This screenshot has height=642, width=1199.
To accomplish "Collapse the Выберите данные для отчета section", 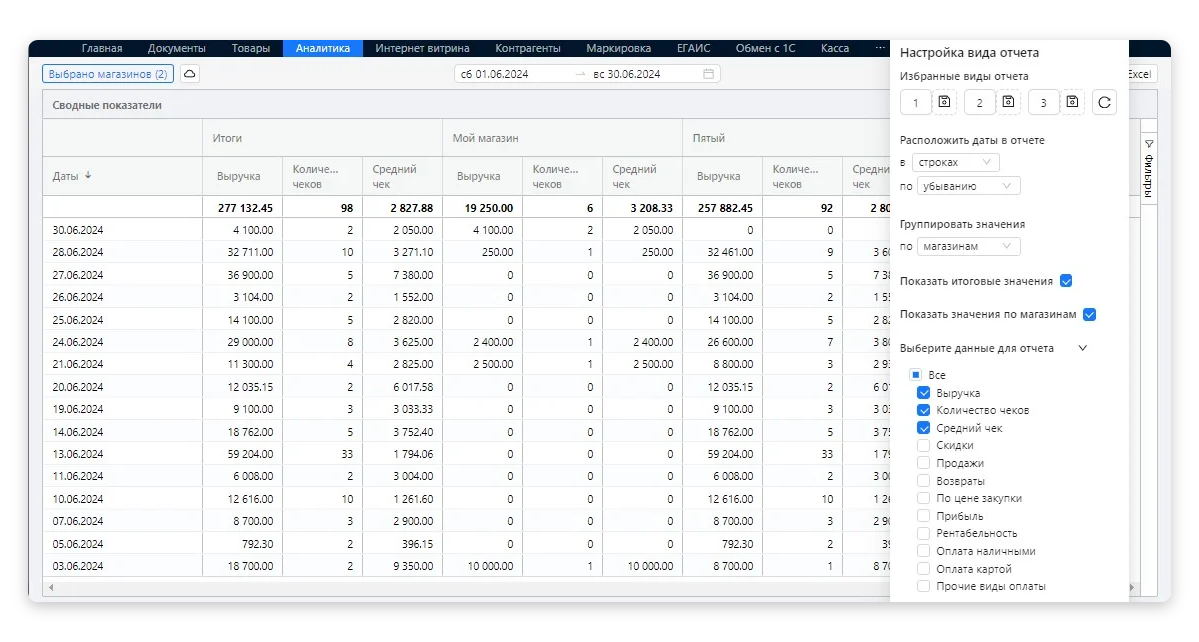I will click(x=1081, y=348).
